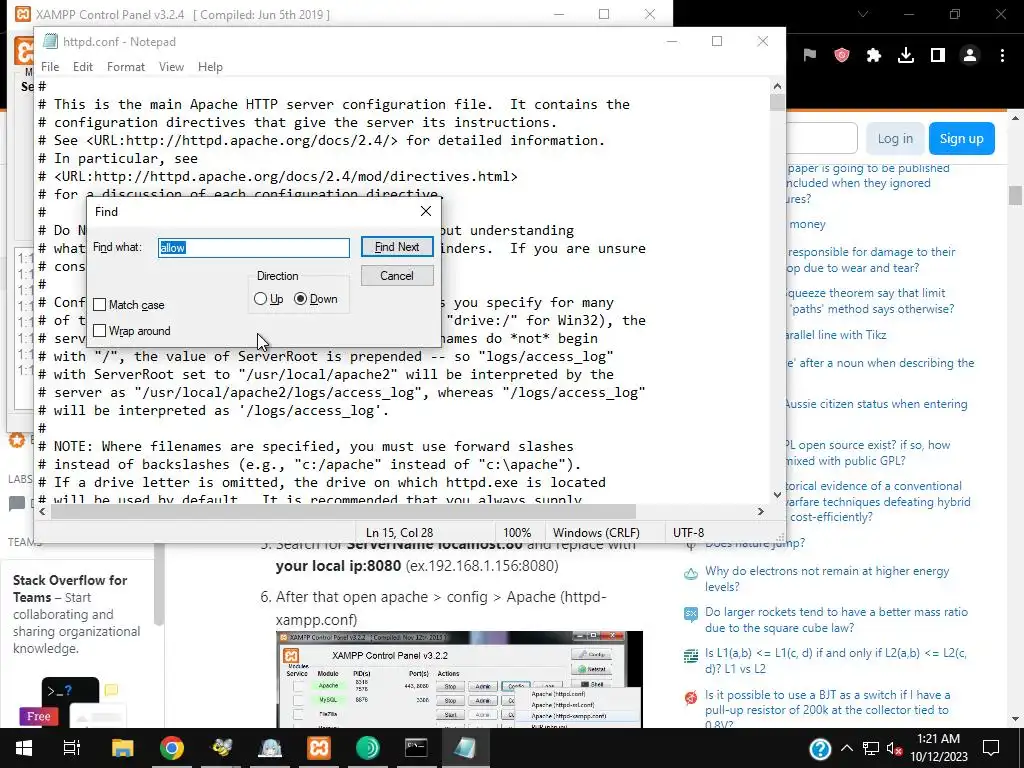
Task: Open Chrome three-dot menu
Action: pos(1002,56)
